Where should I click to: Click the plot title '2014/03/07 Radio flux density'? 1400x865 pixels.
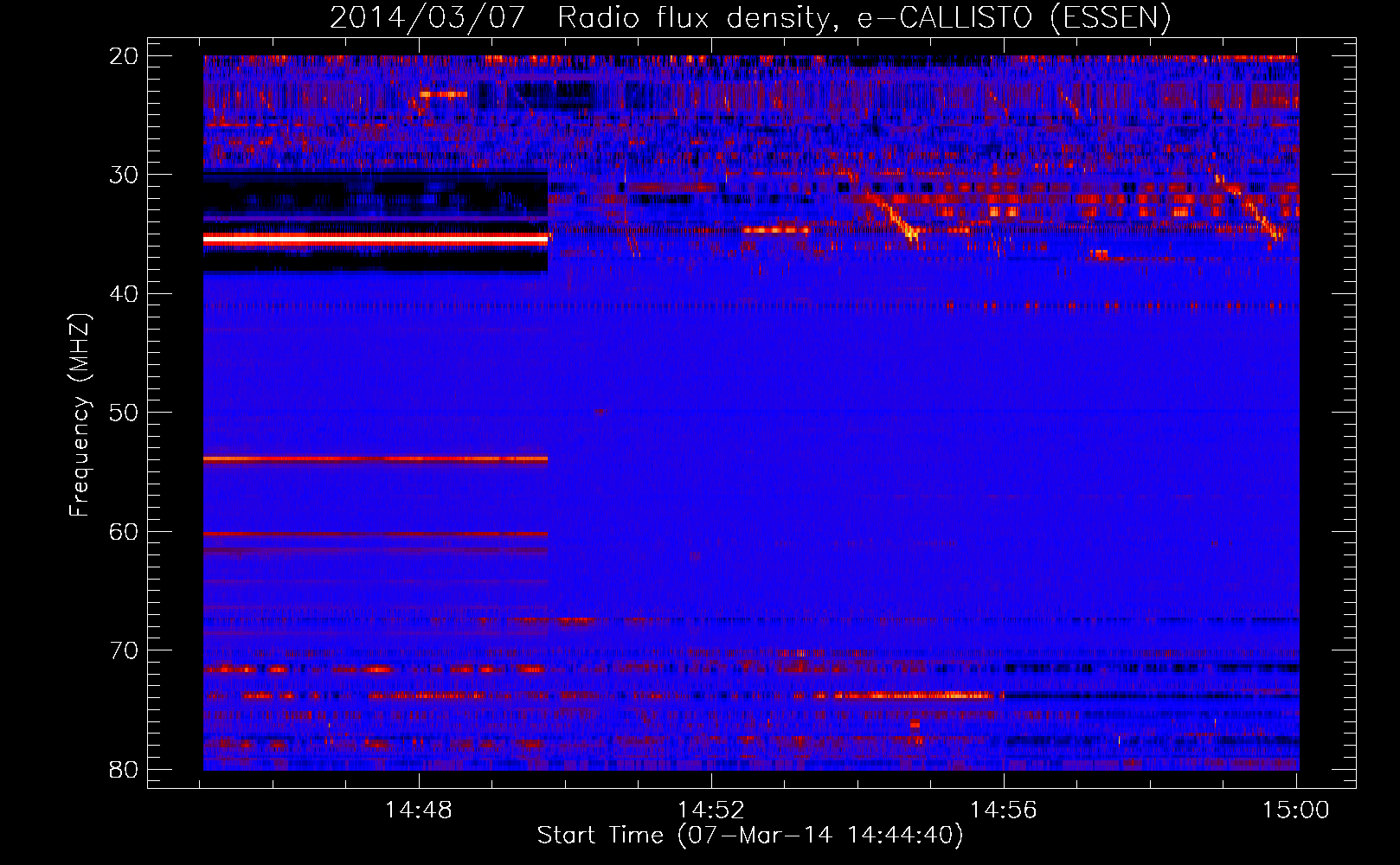[751, 17]
